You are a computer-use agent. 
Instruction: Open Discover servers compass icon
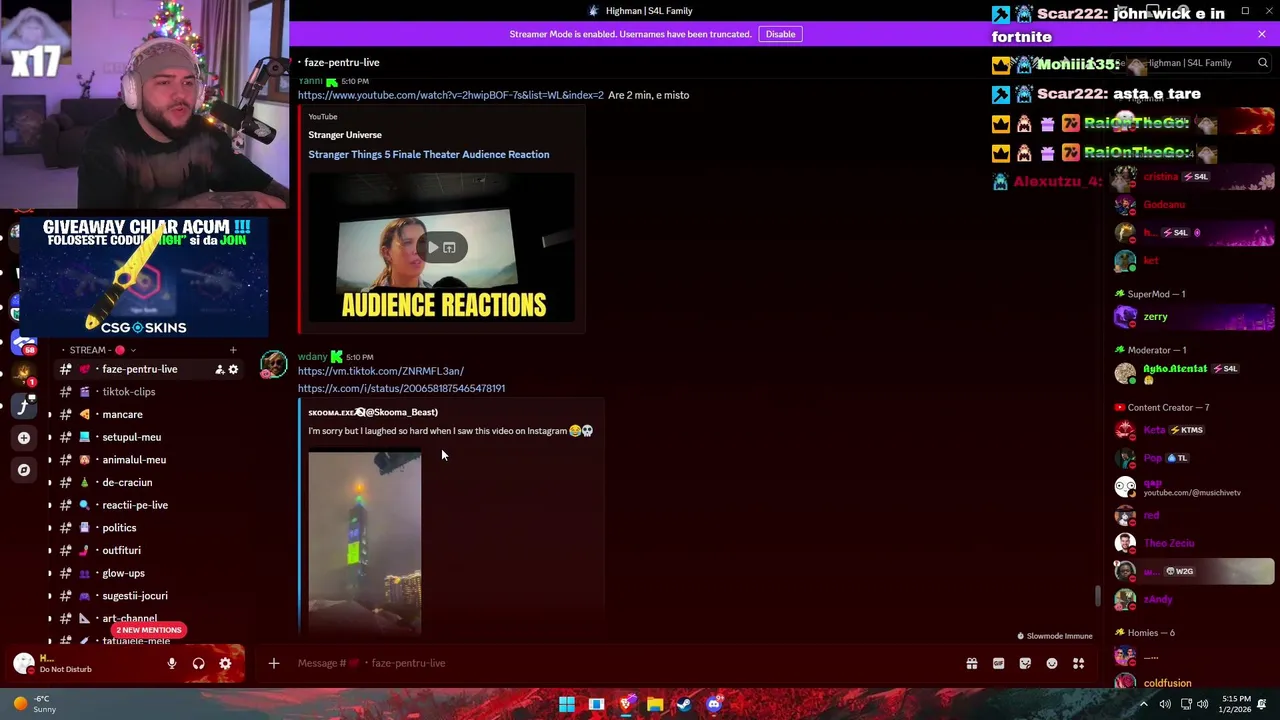(24, 470)
